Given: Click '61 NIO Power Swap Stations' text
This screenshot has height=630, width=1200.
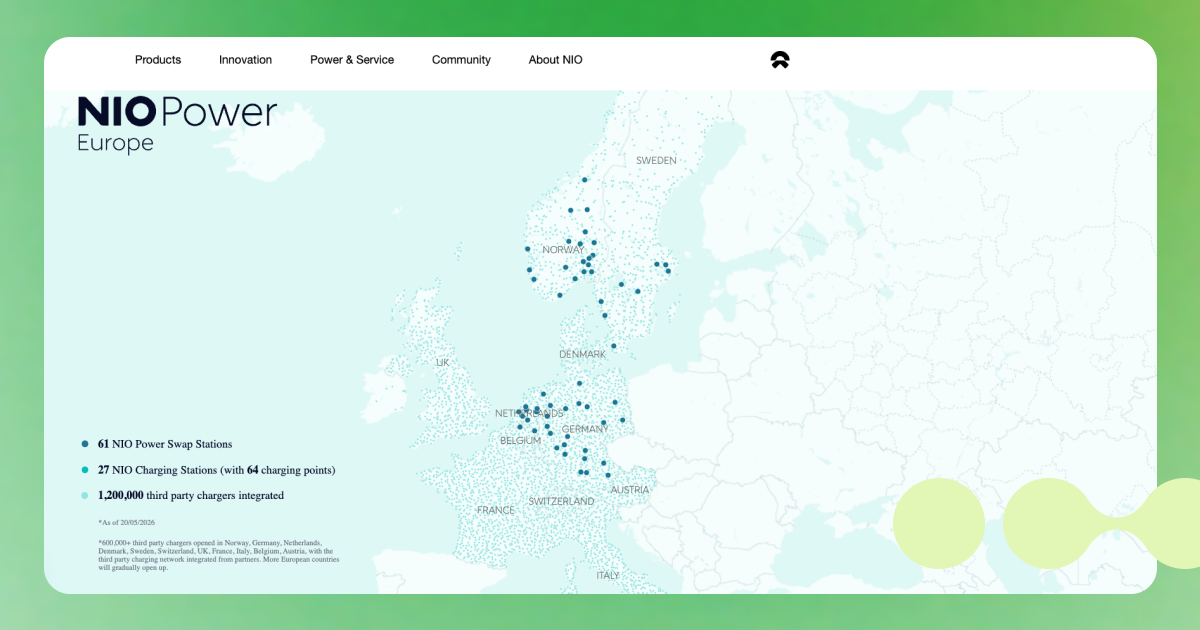Looking at the screenshot, I should [165, 444].
